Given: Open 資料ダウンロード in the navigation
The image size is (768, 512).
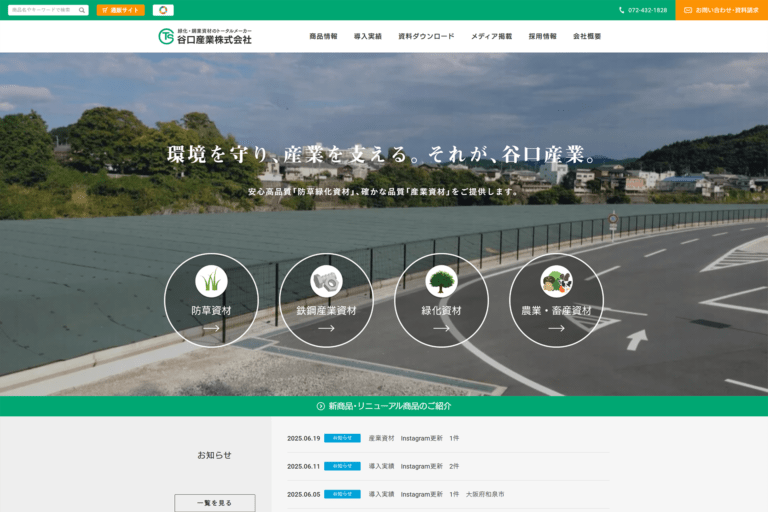Looking at the screenshot, I should point(426,36).
